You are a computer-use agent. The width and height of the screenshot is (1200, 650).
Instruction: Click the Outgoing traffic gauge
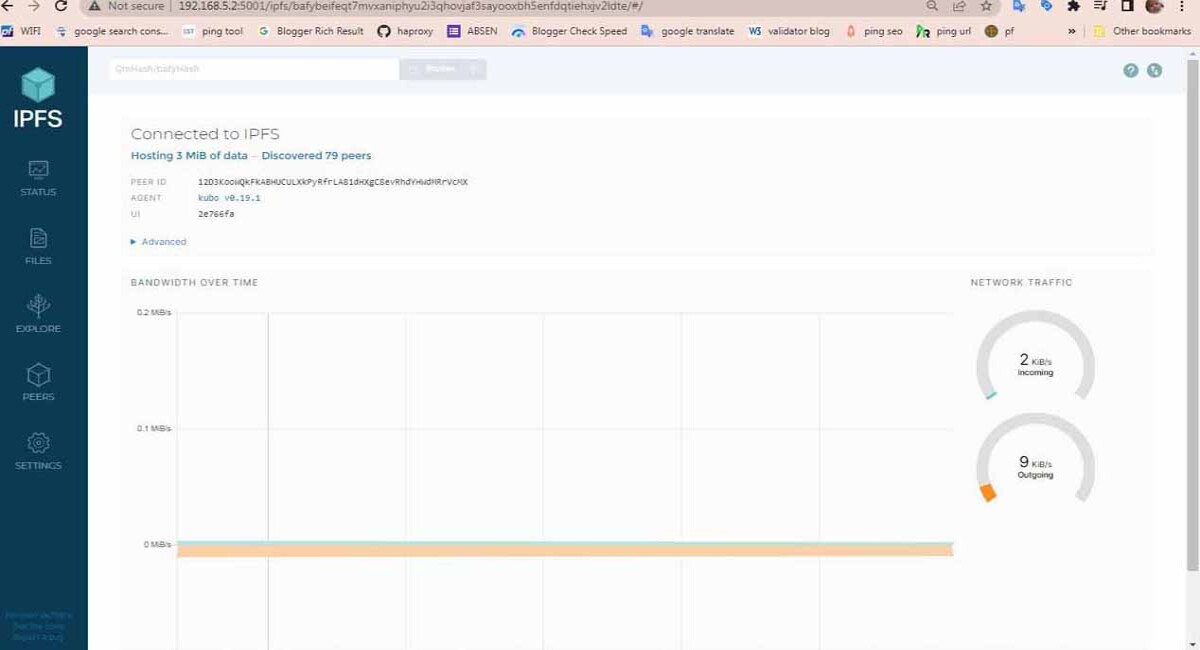1035,459
